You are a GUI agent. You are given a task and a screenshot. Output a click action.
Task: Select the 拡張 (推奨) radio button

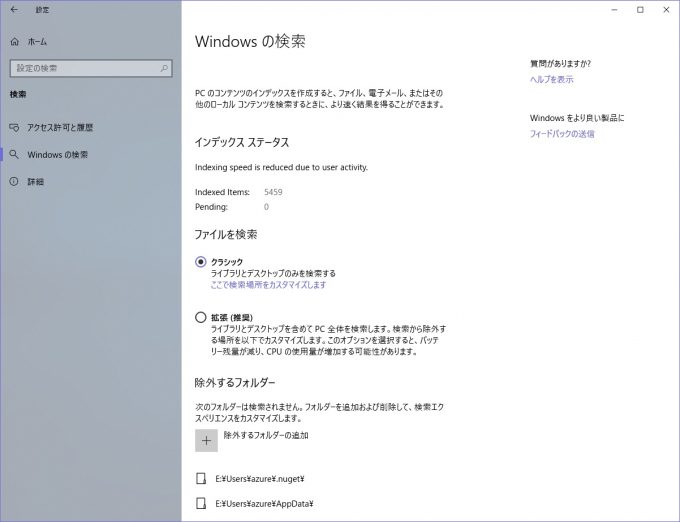click(200, 317)
